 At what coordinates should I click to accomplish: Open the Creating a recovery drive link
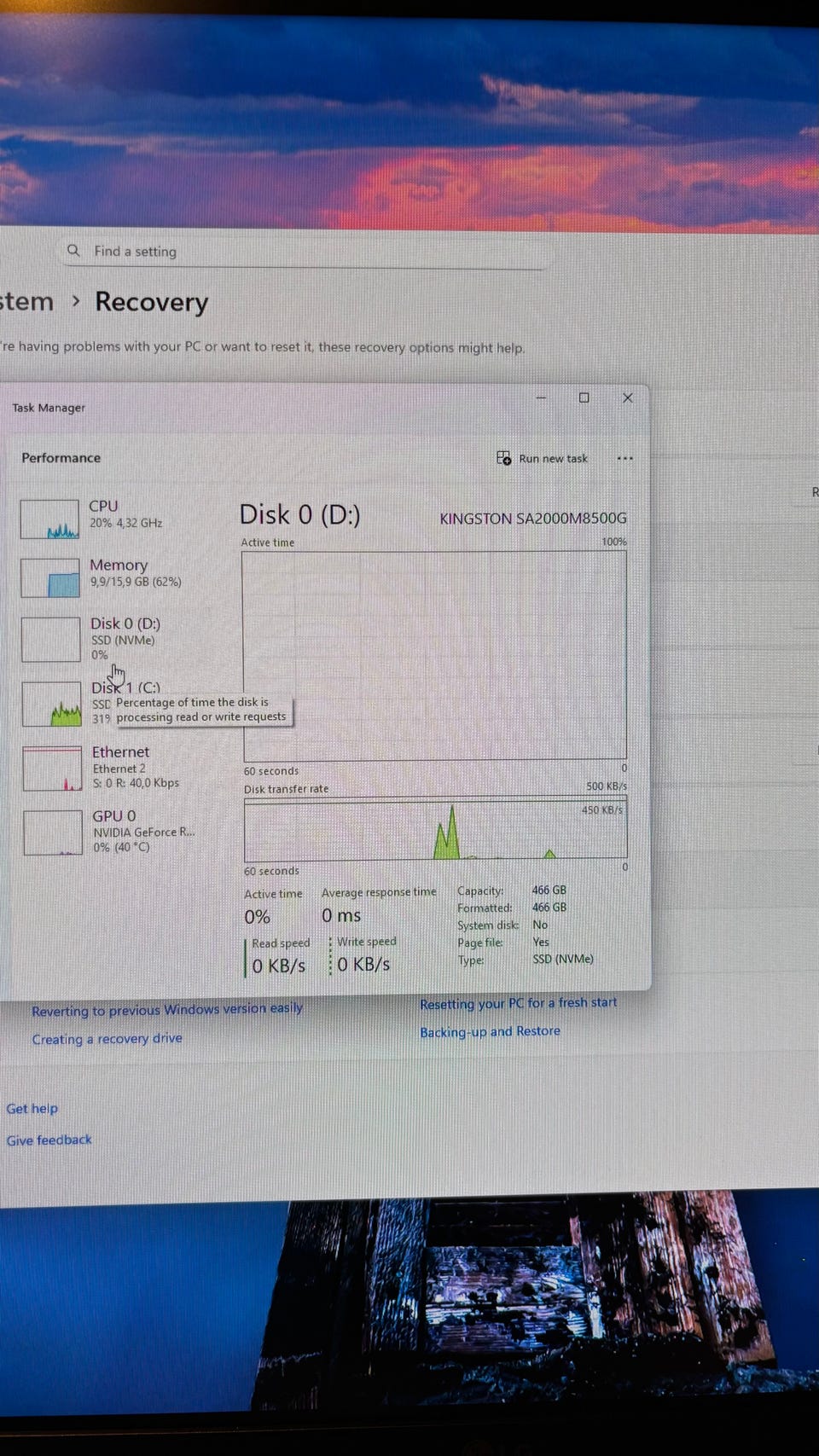pyautogui.click(x=107, y=1039)
